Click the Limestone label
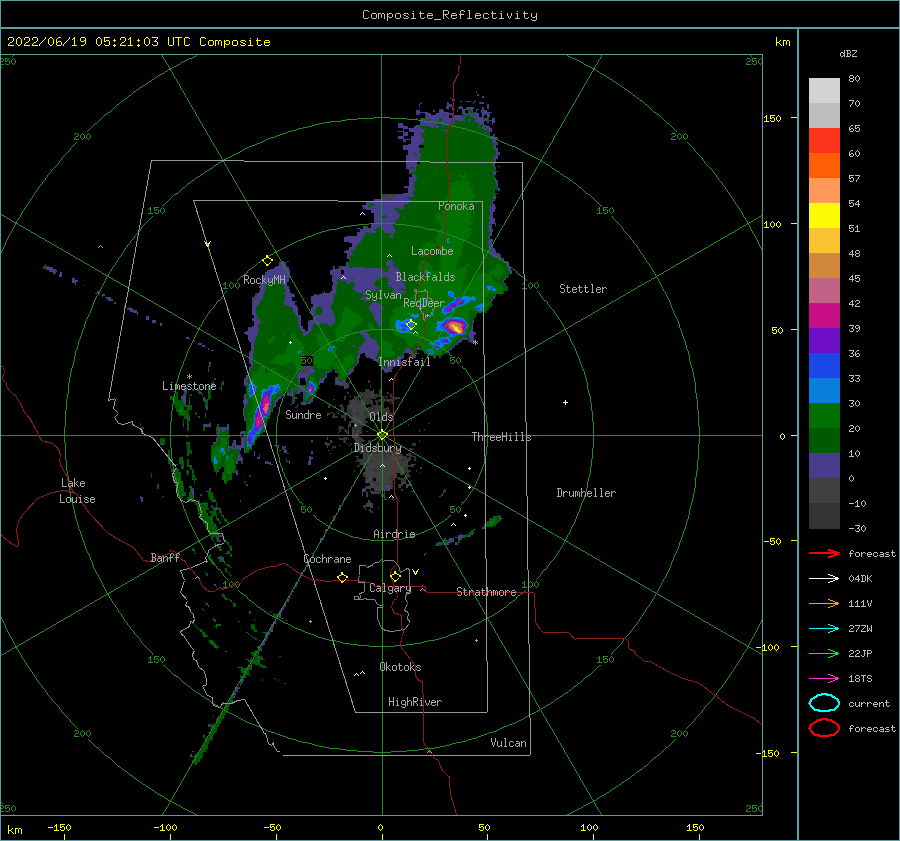900x841 pixels. pyautogui.click(x=189, y=386)
